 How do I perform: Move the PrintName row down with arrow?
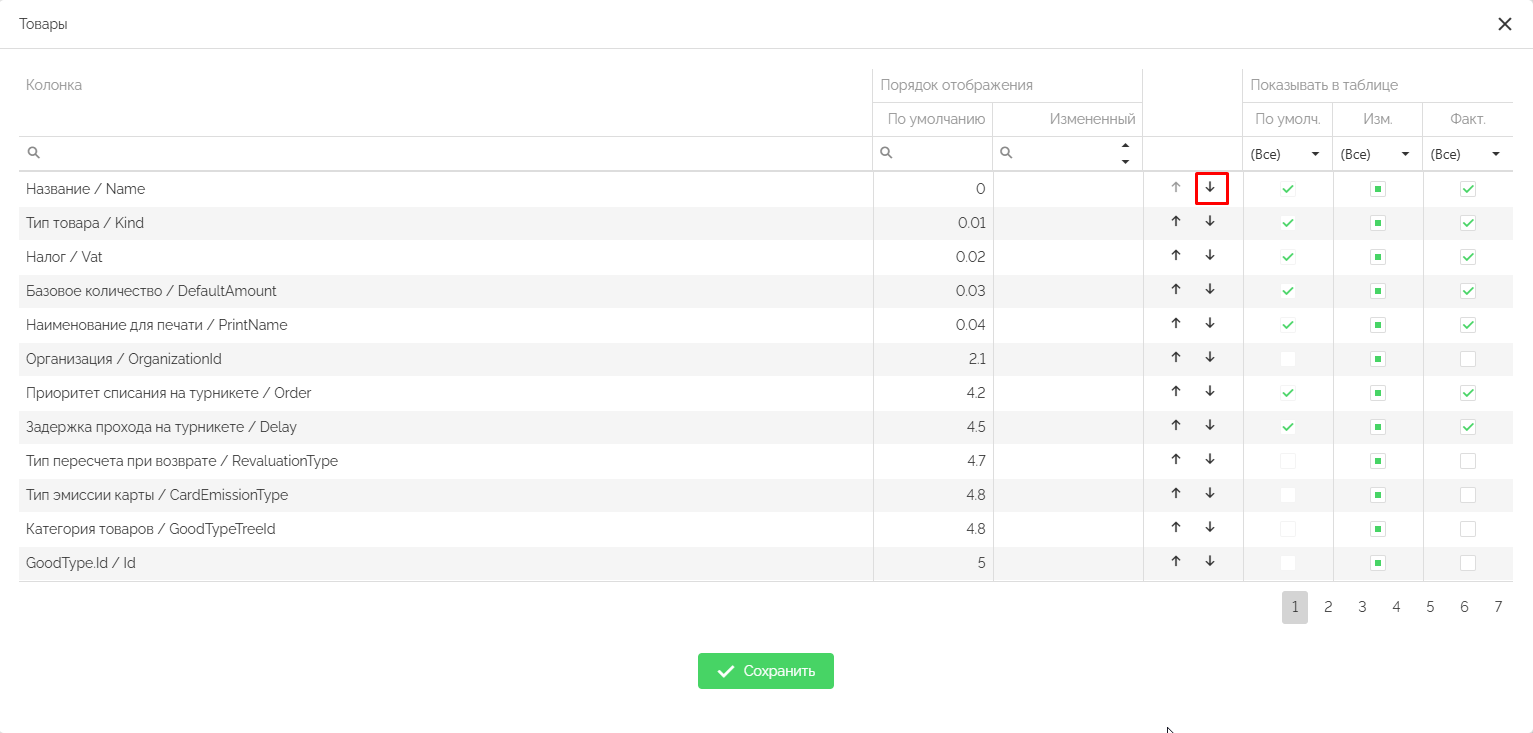(x=1210, y=324)
